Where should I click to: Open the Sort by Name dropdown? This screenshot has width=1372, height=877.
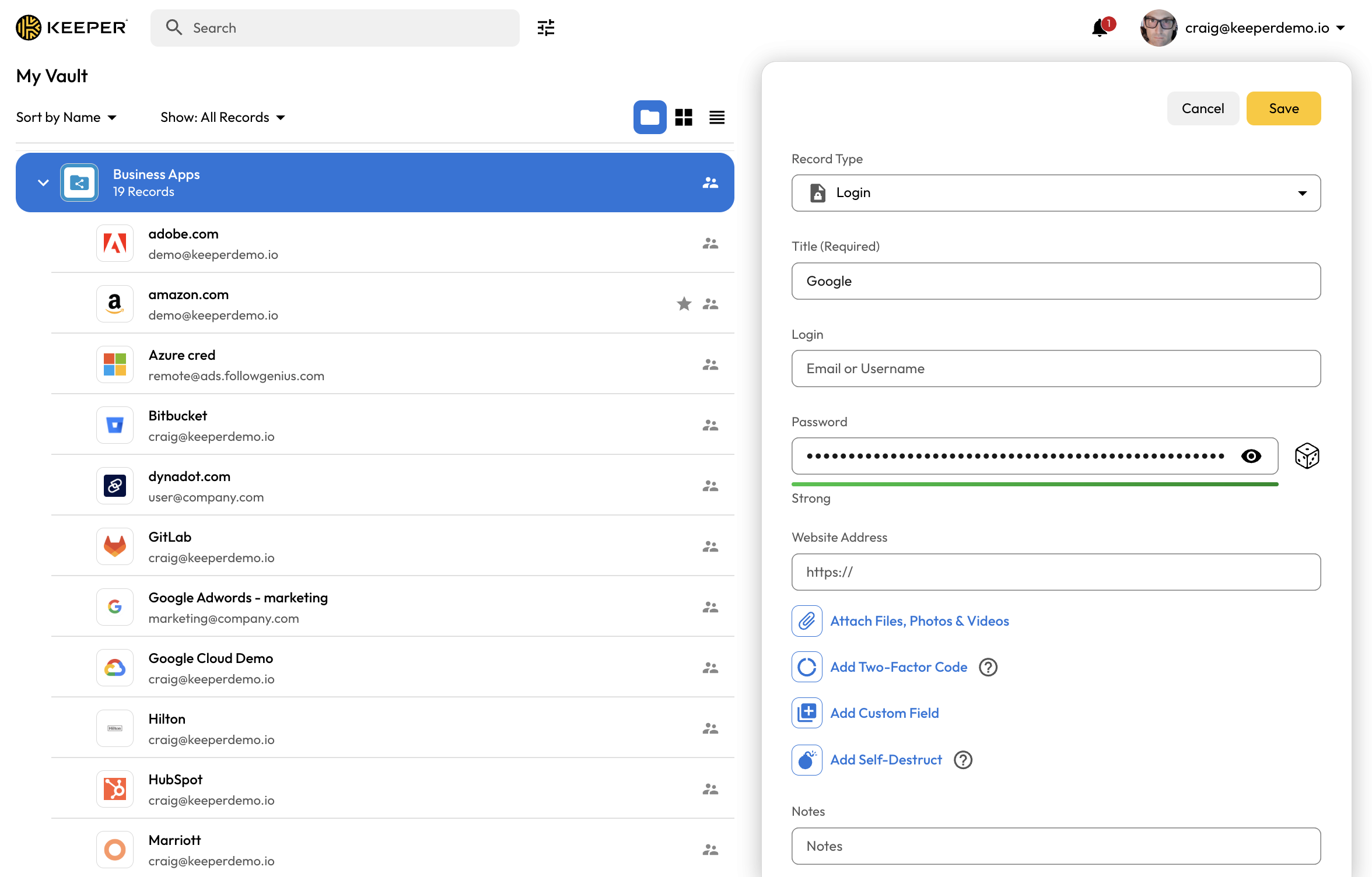pyautogui.click(x=66, y=117)
